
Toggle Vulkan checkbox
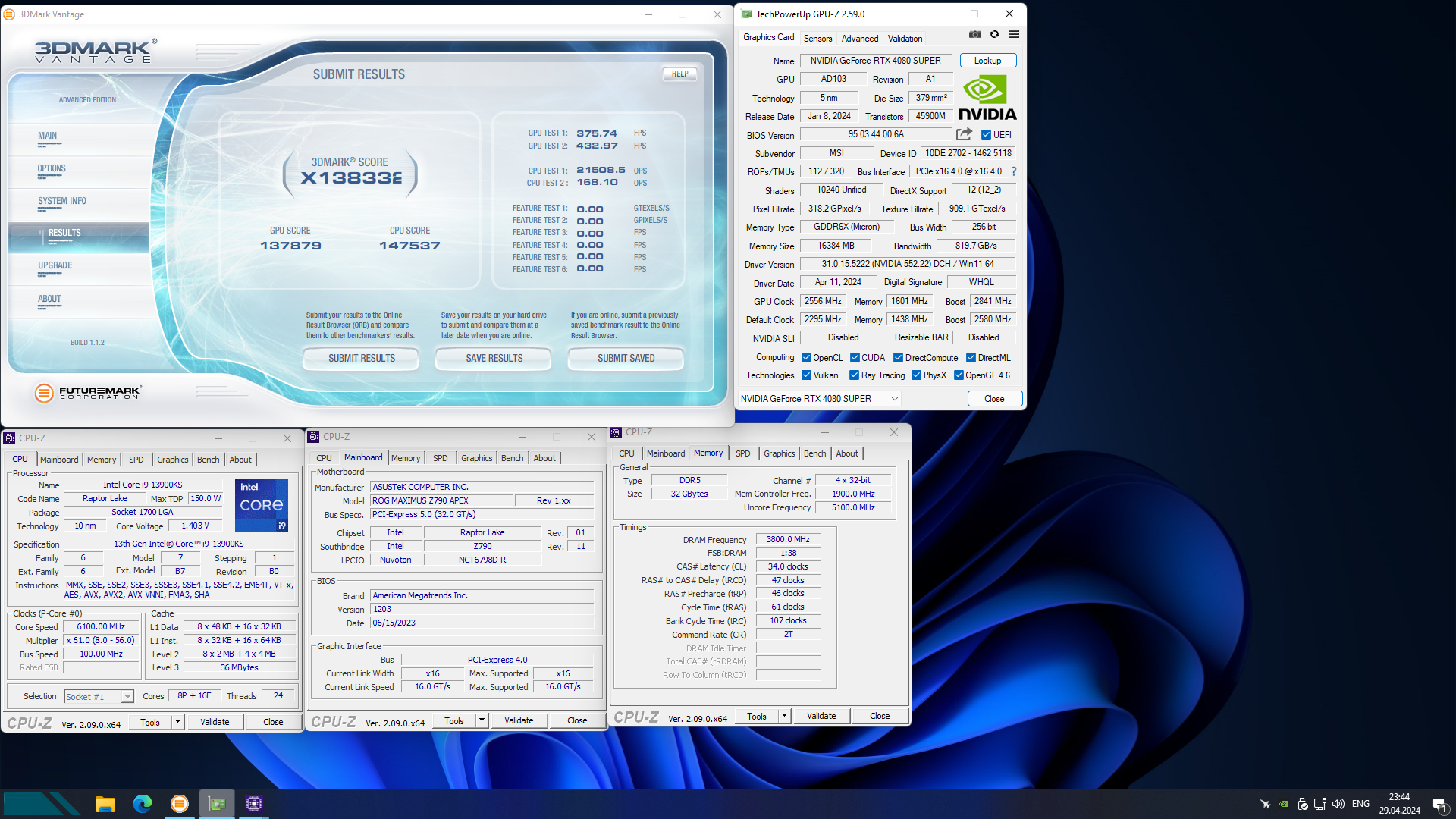[x=807, y=375]
